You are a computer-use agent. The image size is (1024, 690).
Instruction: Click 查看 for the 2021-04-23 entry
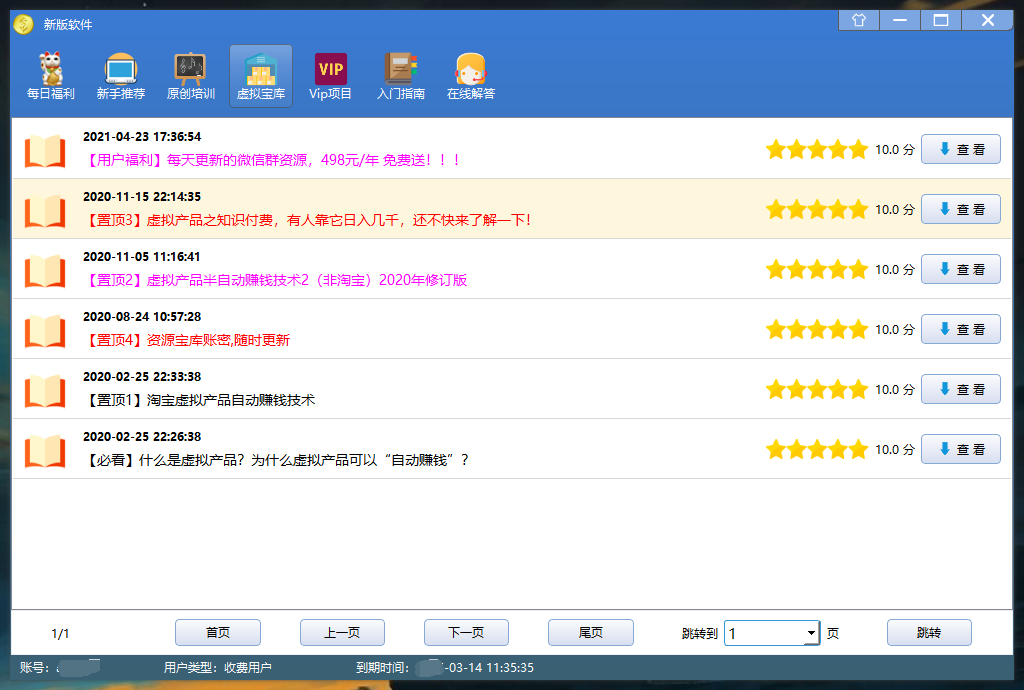coord(960,150)
